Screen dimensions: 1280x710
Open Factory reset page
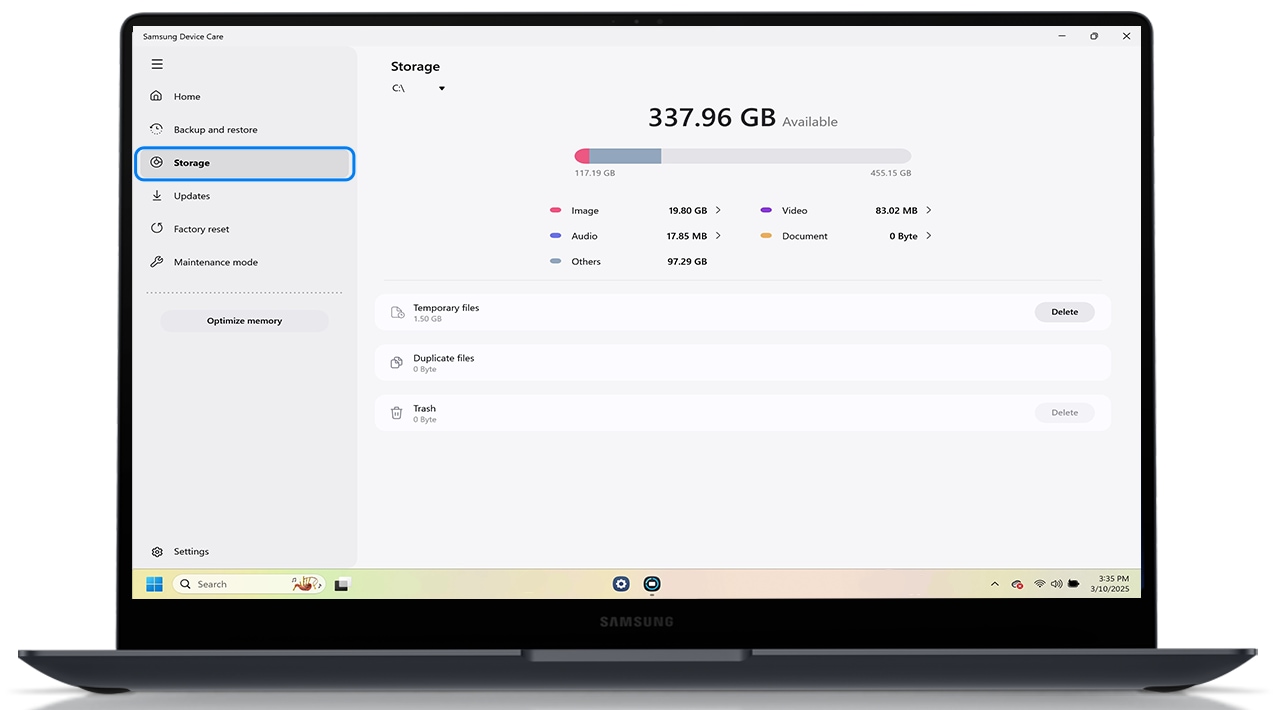(x=245, y=229)
